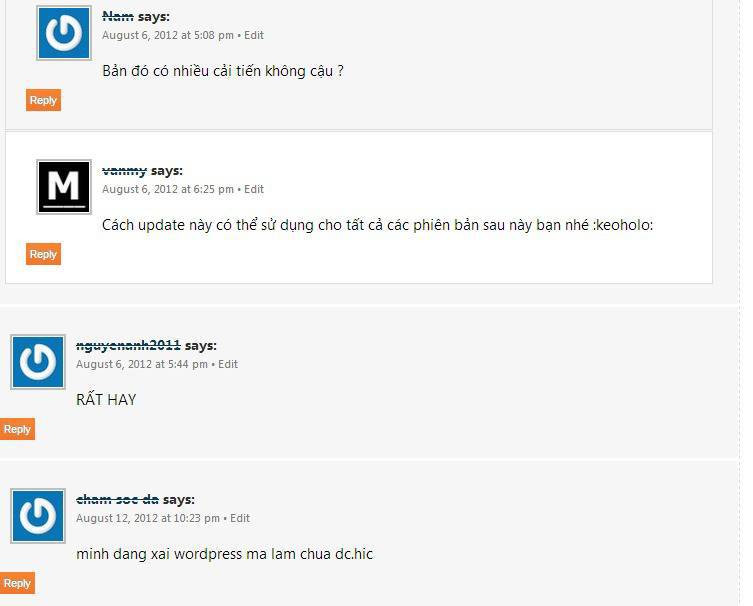Open permalink August 12, 2012 at 10:23 pm

tap(148, 518)
